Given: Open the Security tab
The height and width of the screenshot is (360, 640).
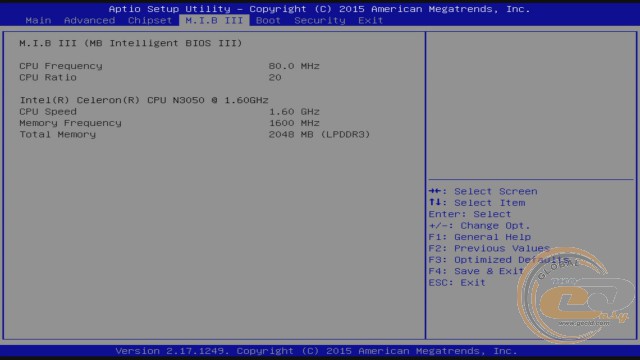Looking at the screenshot, I should [320, 20].
